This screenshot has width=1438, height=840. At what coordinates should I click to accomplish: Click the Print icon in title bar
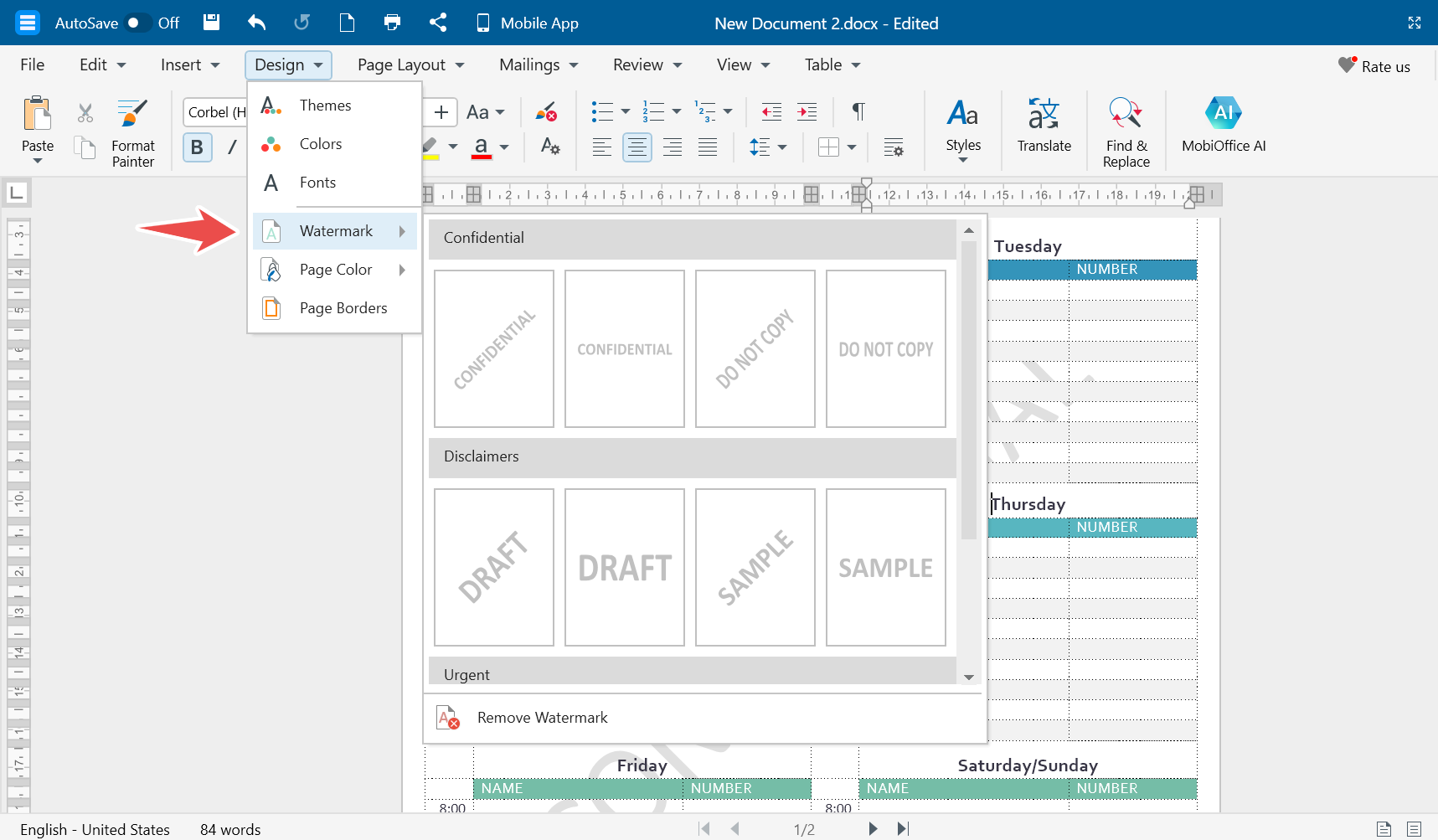pos(392,23)
